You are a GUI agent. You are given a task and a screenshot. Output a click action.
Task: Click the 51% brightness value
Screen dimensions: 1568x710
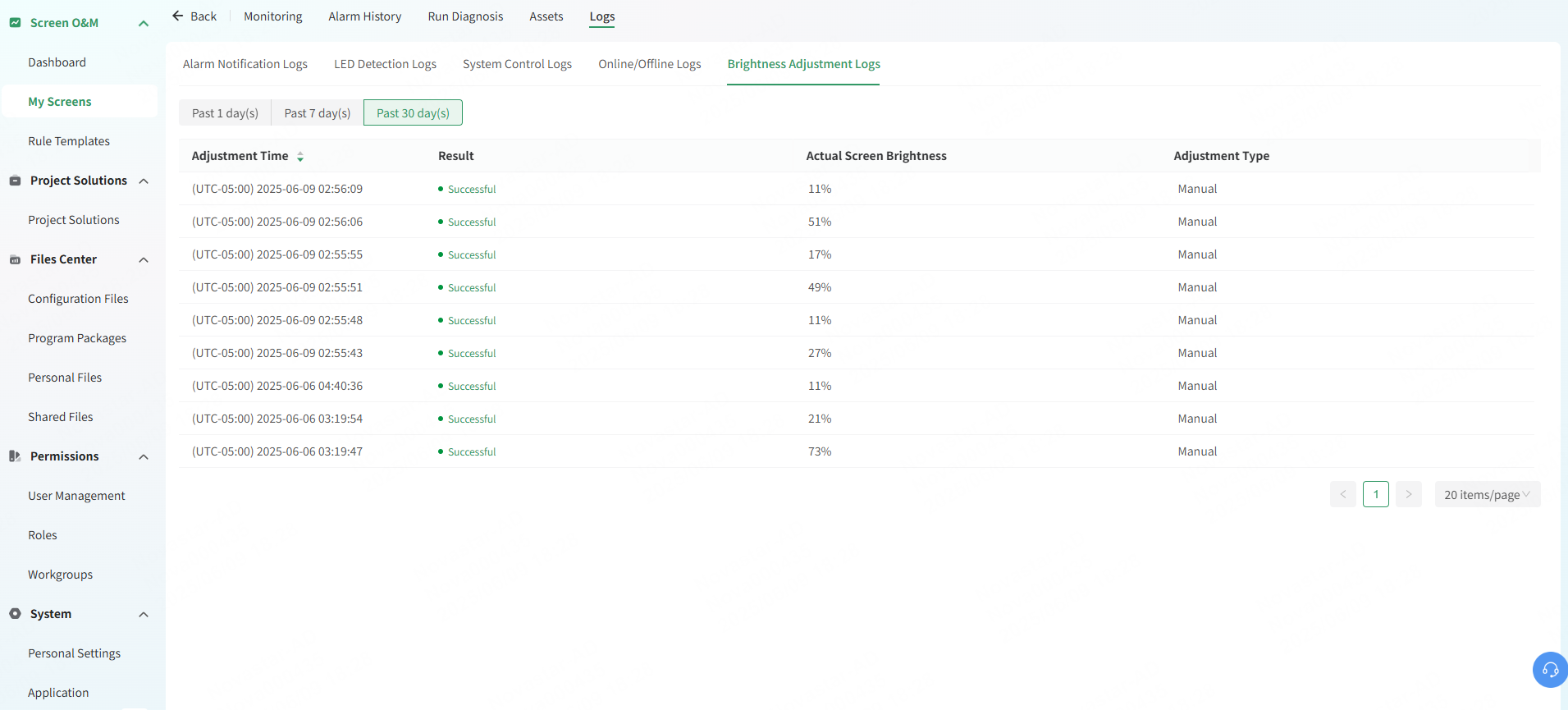tap(820, 222)
